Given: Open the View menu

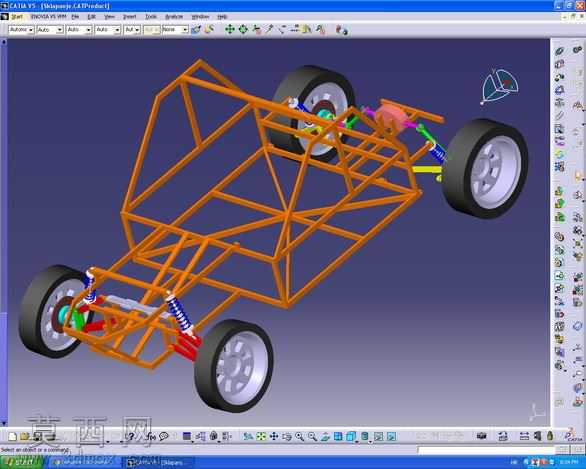Looking at the screenshot, I should tap(109, 17).
